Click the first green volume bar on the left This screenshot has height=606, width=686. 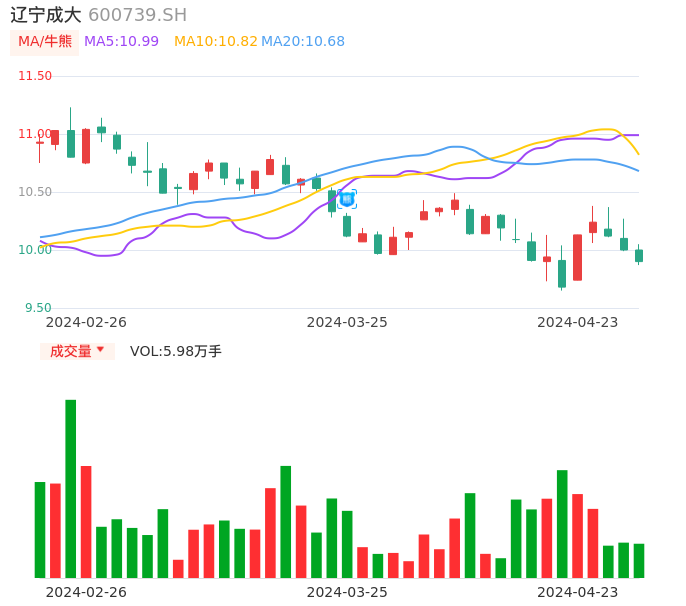40,529
